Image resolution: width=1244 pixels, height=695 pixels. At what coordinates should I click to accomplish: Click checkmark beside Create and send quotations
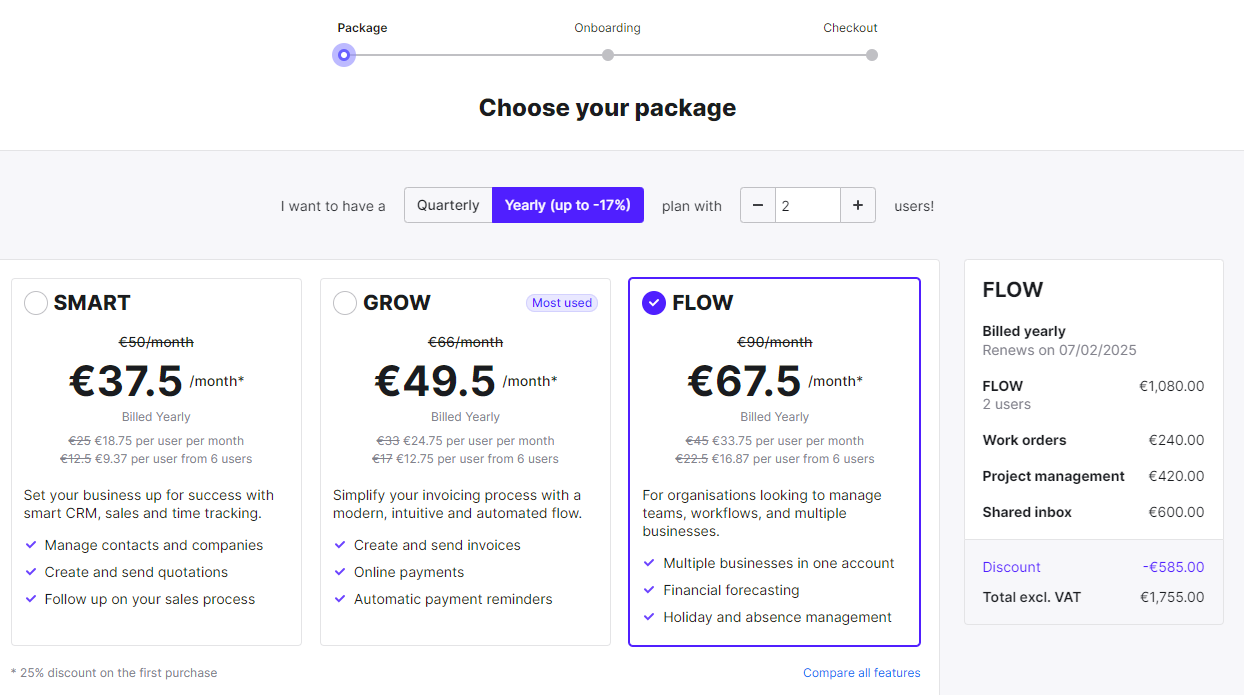click(x=31, y=572)
